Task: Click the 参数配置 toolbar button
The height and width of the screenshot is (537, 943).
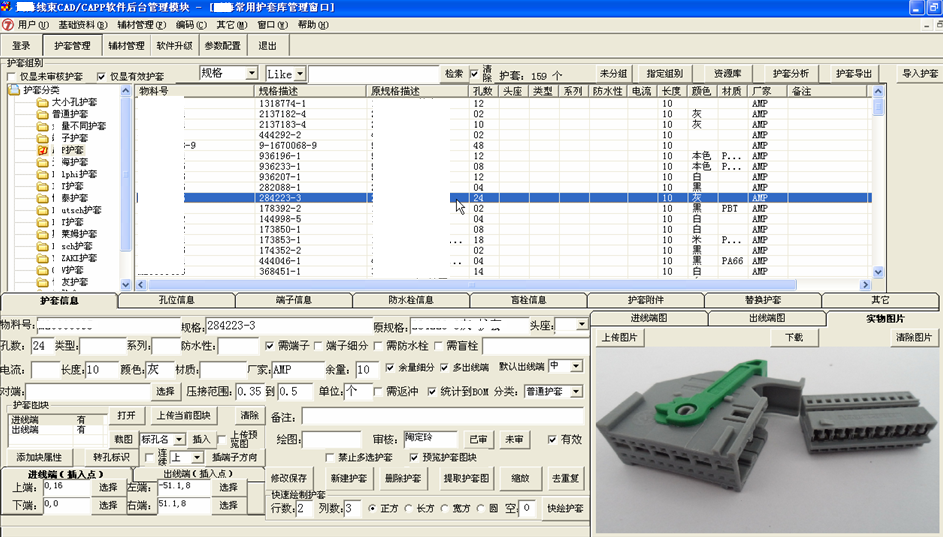Action: coord(223,46)
